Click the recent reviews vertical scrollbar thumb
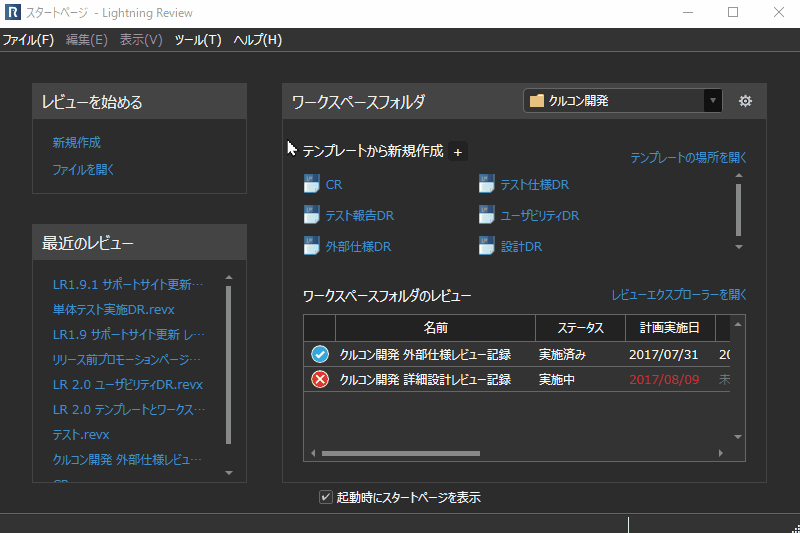800x533 pixels. 228,365
